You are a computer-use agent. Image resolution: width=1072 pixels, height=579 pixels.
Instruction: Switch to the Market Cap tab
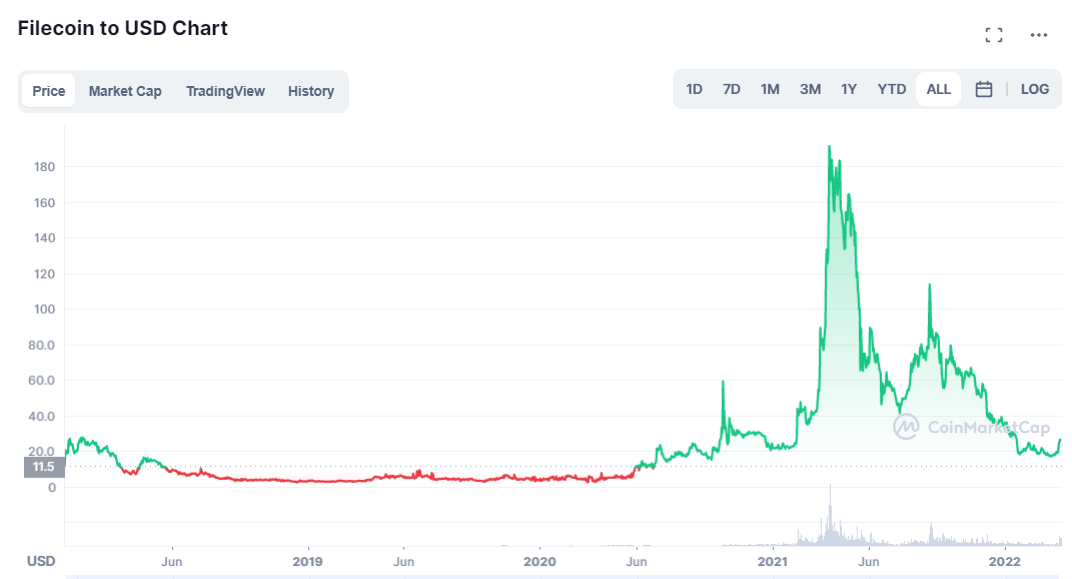[x=125, y=91]
